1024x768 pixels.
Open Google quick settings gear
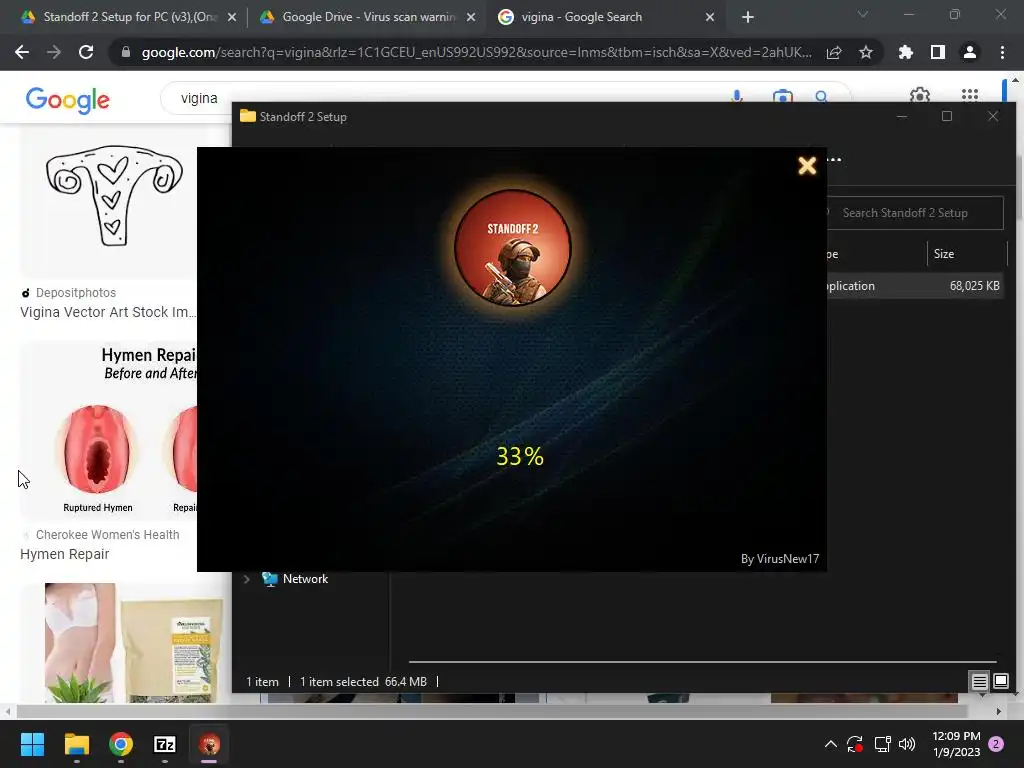[x=920, y=96]
